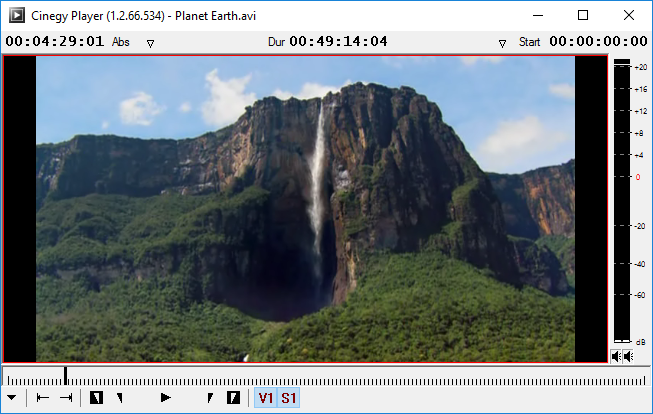Click the audio level meter bar

tap(622, 201)
